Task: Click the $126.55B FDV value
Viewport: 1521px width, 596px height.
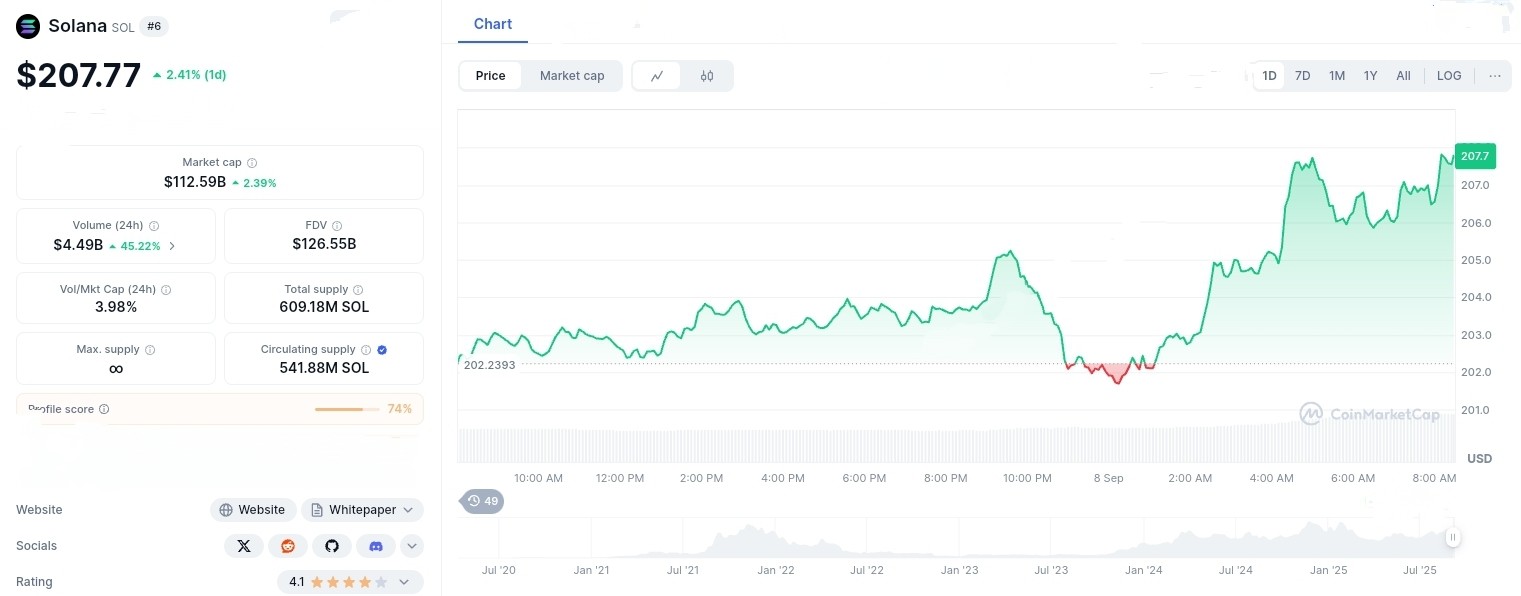Action: click(324, 244)
